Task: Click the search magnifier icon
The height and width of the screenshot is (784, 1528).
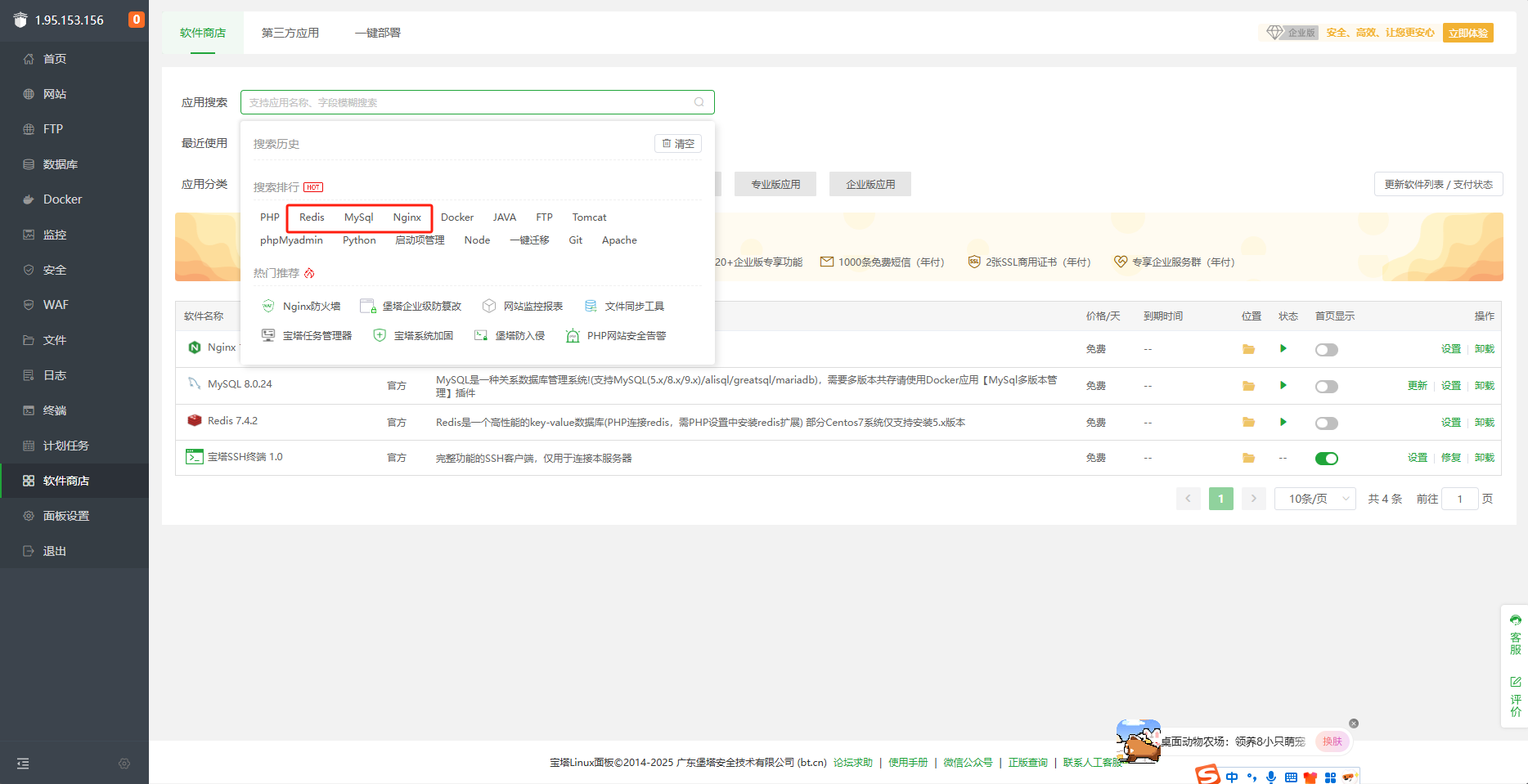Action: (699, 102)
